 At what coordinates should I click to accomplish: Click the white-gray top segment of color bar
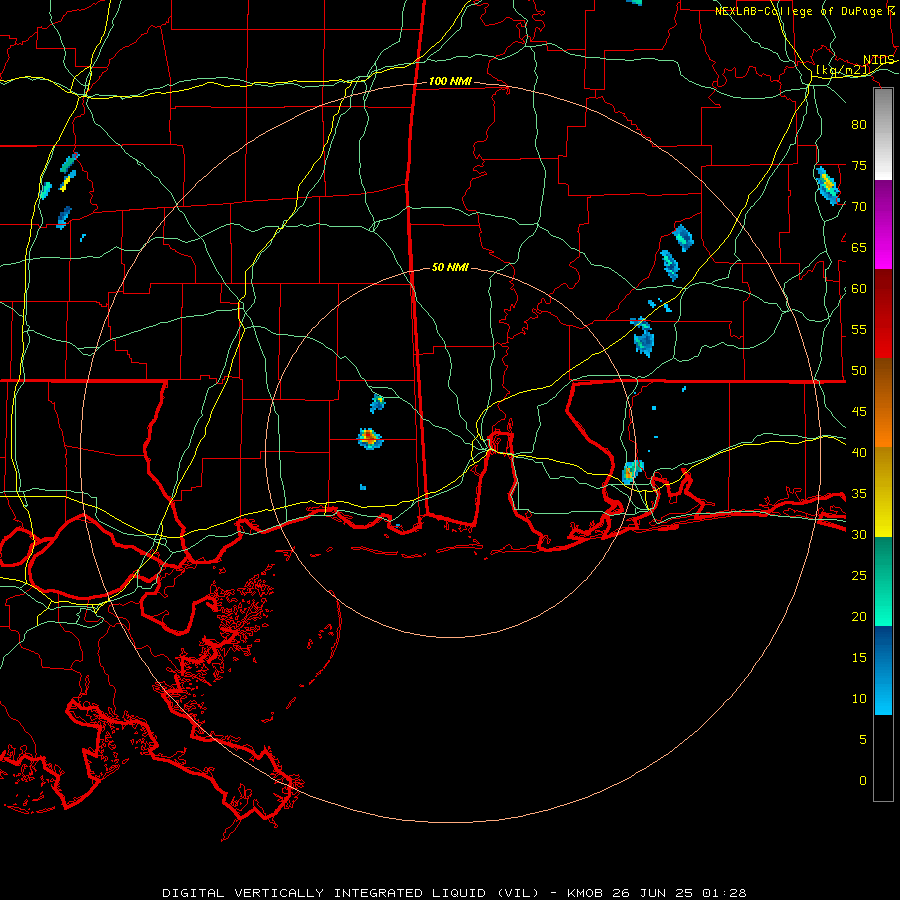tap(883, 134)
